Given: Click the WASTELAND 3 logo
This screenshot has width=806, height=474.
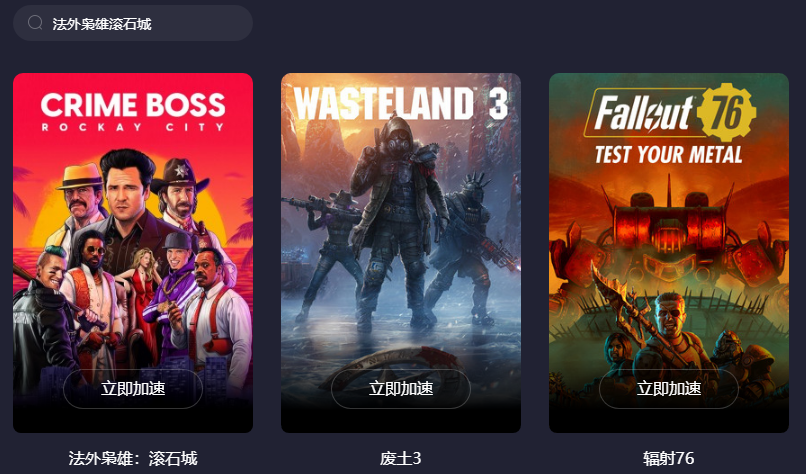Looking at the screenshot, I should 401,104.
